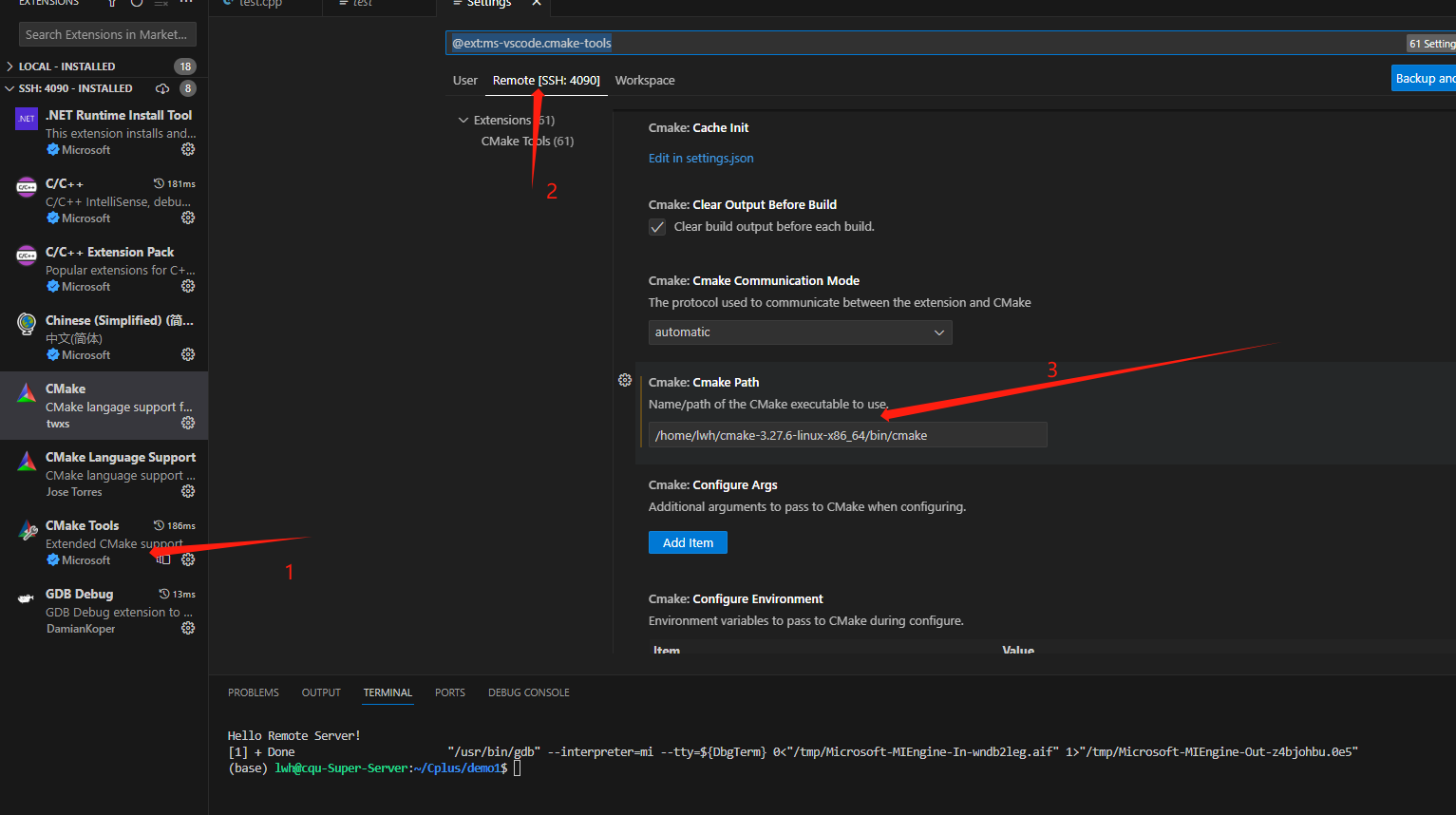Click the cloud install icon for SSH: 4090
The height and width of the screenshot is (815, 1456).
pyautogui.click(x=162, y=88)
